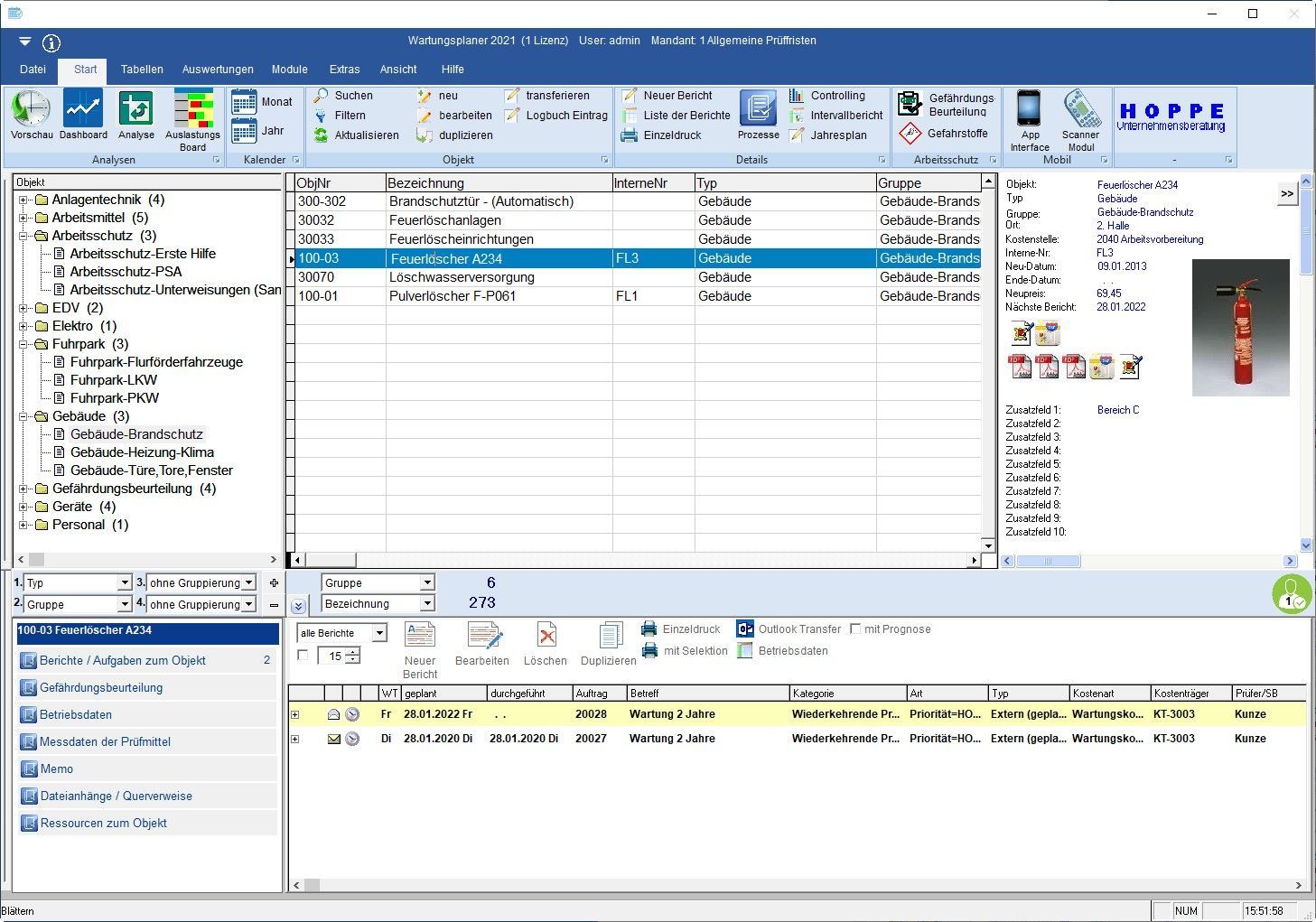Collapse the Fuhrpark tree folder
Viewport: 1316px width, 922px height.
tap(23, 344)
